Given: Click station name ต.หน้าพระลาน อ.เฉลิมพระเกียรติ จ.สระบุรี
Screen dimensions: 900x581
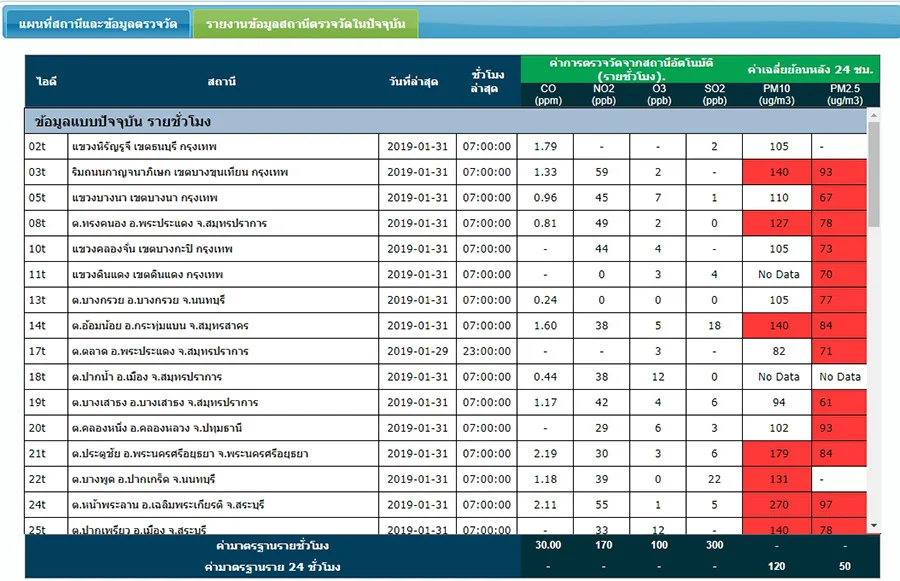Looking at the screenshot, I should point(168,505).
